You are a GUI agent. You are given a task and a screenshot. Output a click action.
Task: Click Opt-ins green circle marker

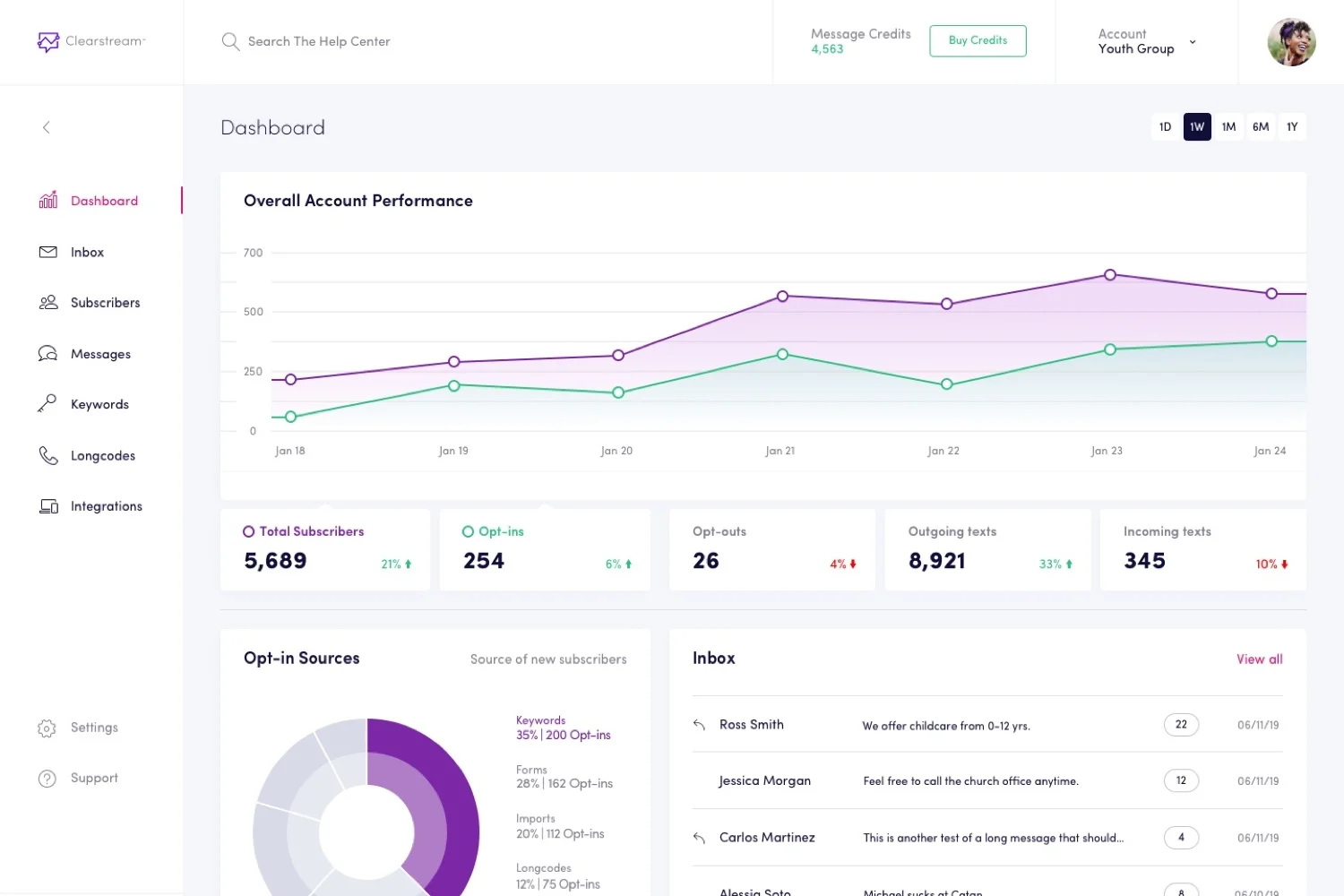pos(468,531)
